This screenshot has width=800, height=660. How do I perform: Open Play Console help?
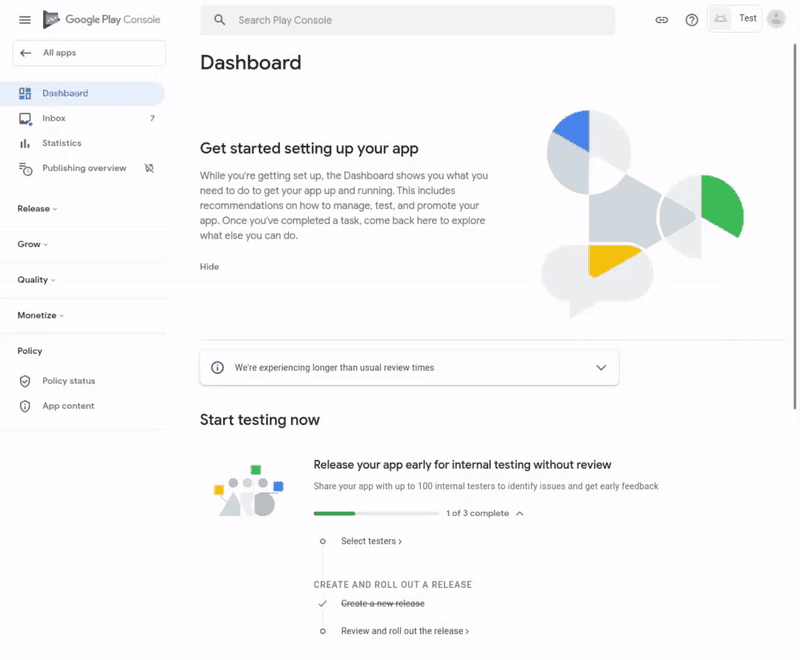(x=691, y=18)
